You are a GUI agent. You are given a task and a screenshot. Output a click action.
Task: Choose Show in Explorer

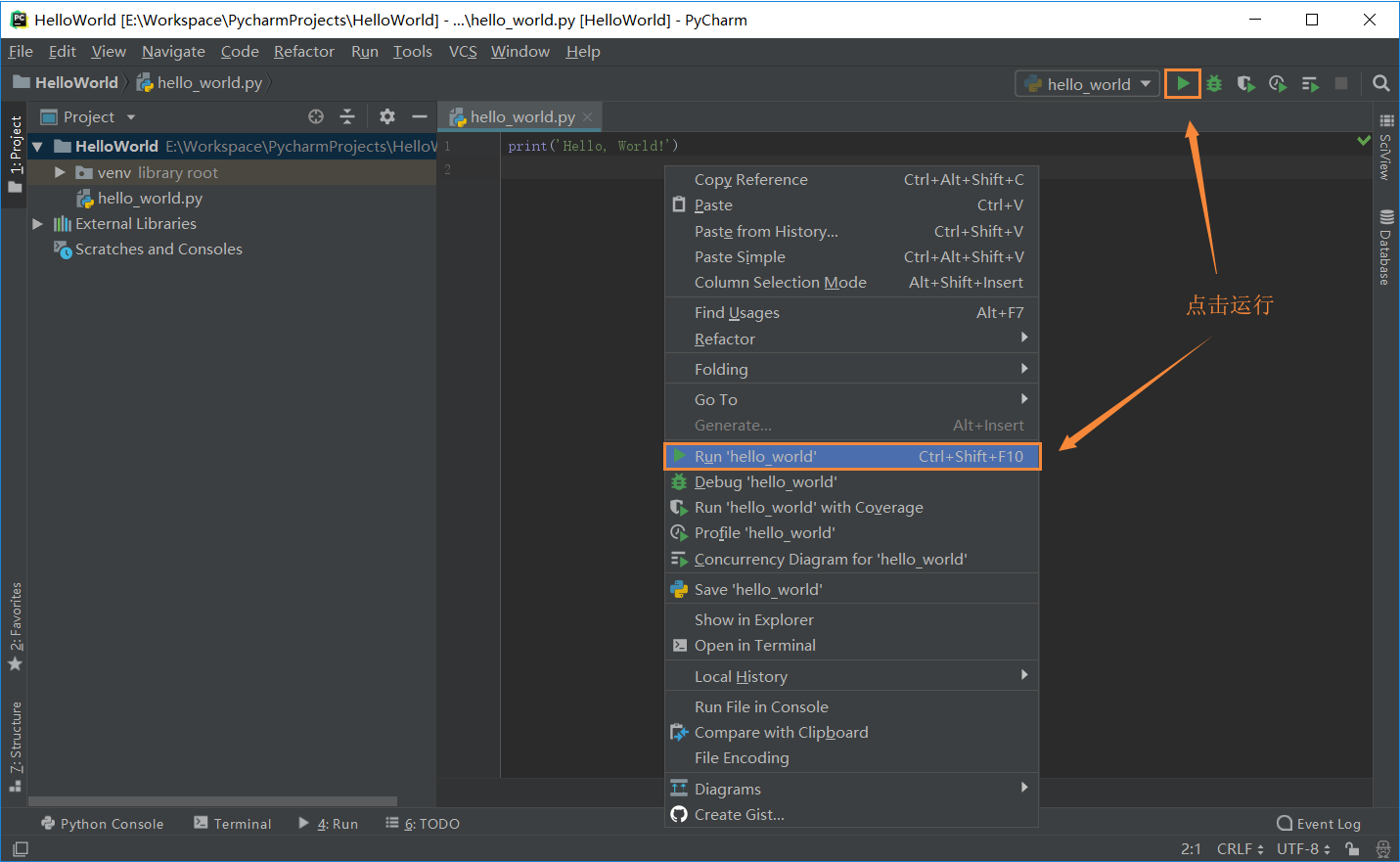point(851,619)
